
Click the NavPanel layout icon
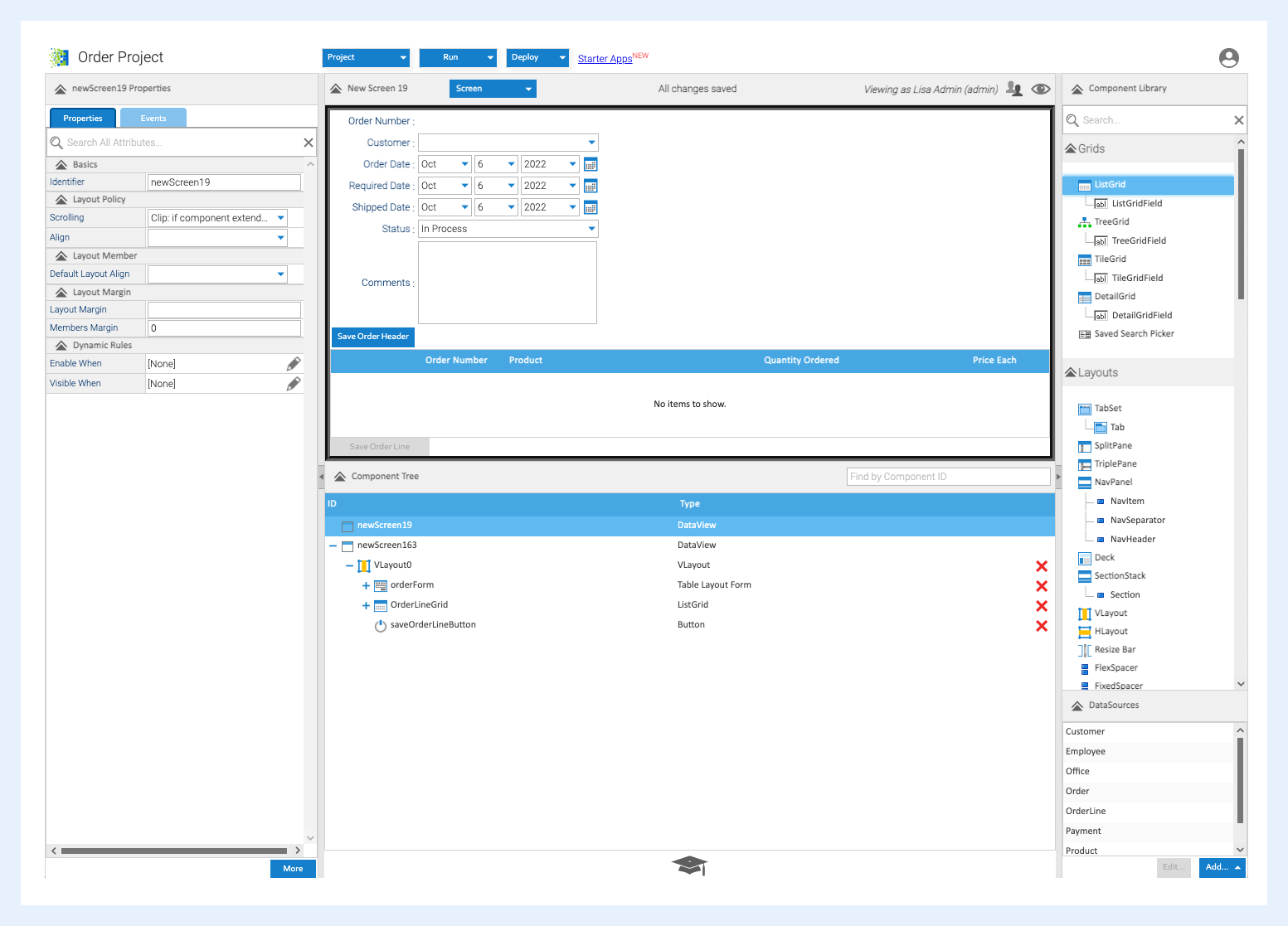1085,482
